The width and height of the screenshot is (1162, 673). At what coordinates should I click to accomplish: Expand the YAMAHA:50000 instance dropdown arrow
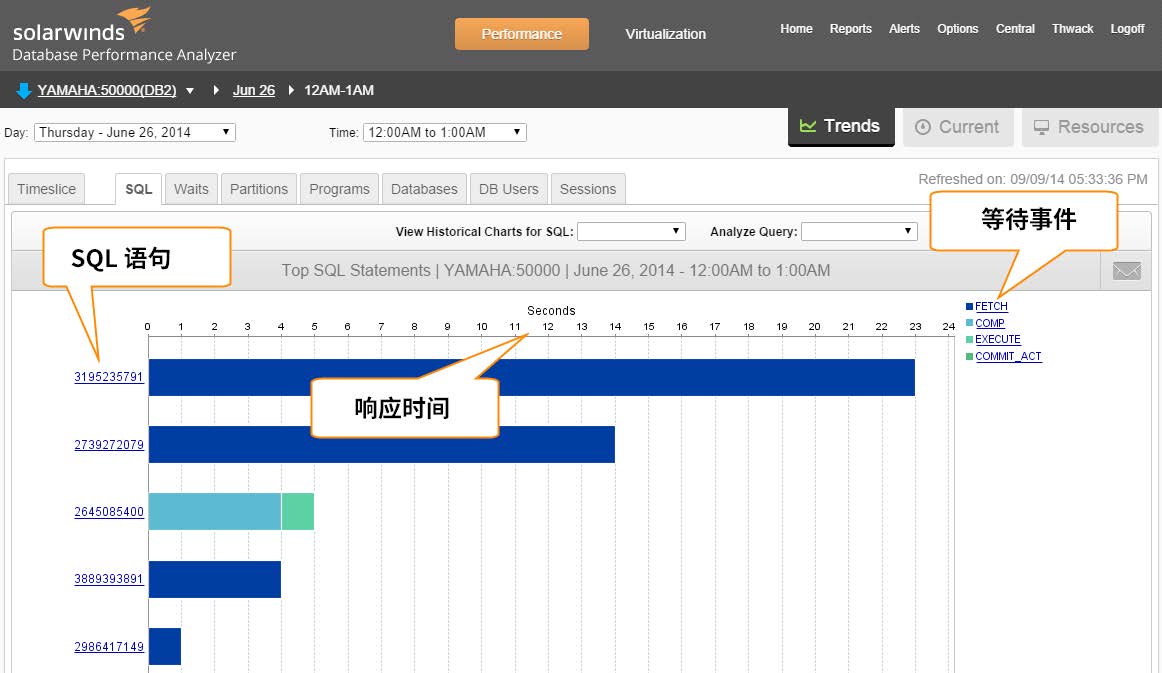click(x=190, y=91)
